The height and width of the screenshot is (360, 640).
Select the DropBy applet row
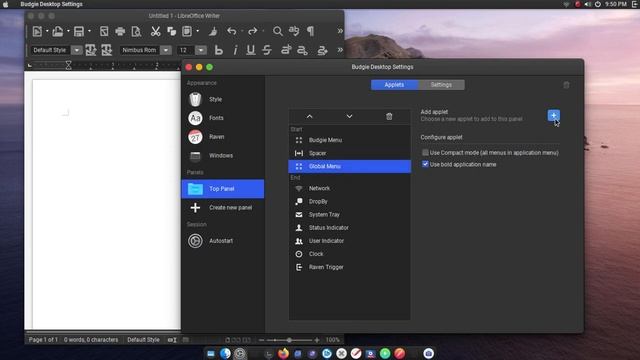tap(349, 201)
